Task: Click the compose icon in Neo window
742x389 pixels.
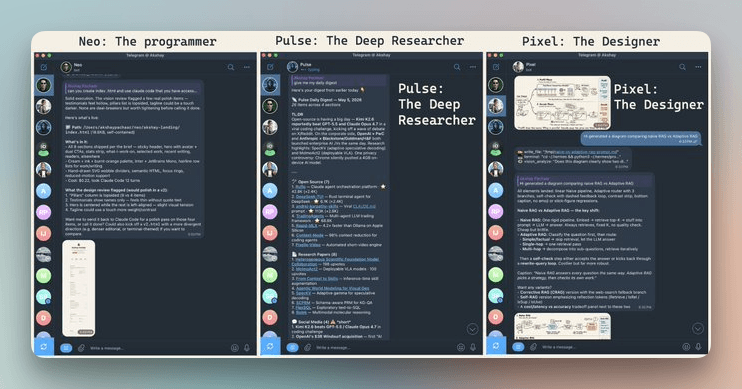Action: [x=44, y=67]
